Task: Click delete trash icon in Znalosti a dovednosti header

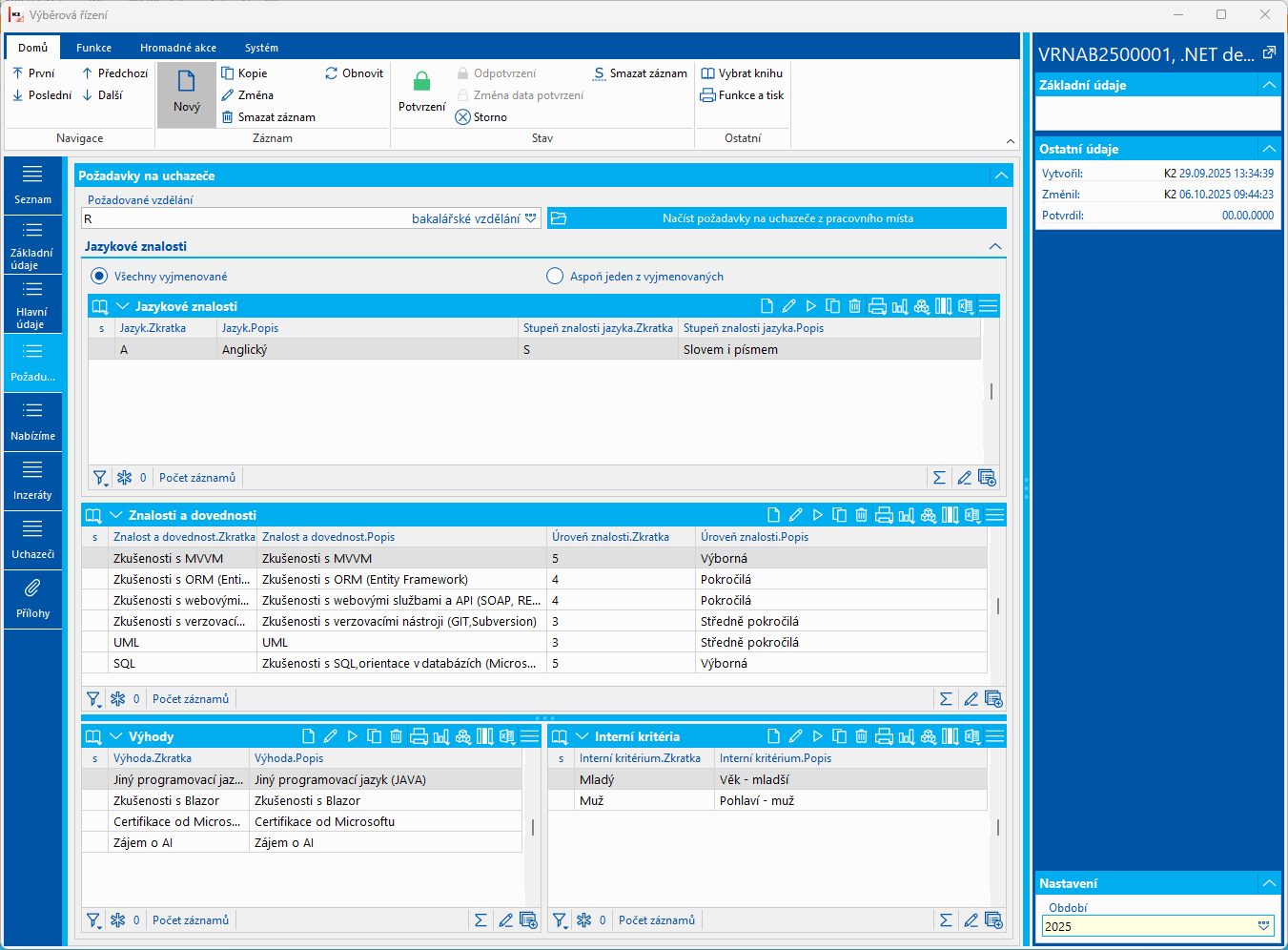Action: [x=861, y=515]
